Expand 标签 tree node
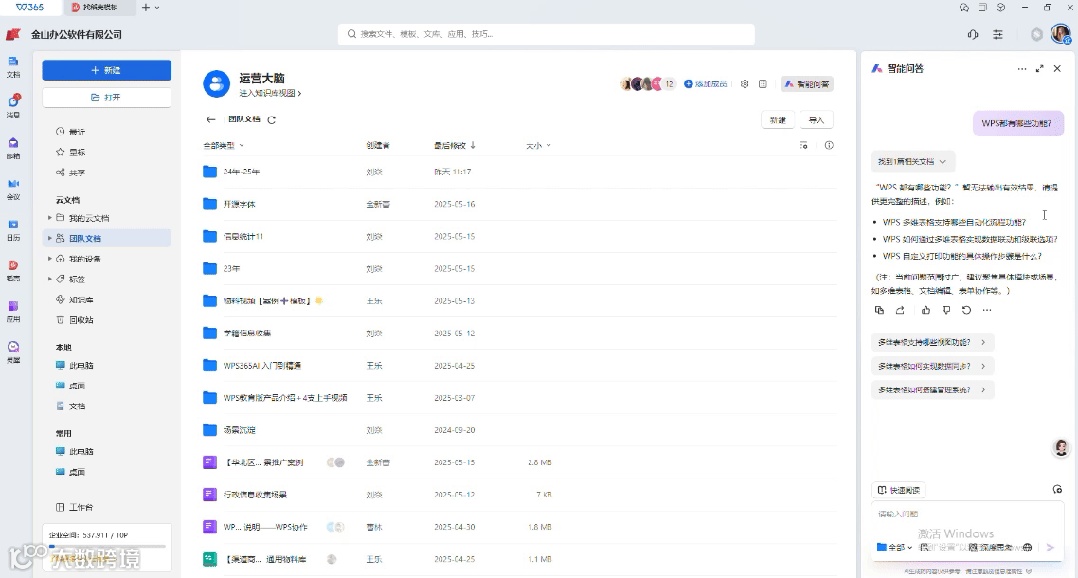 click(x=50, y=279)
